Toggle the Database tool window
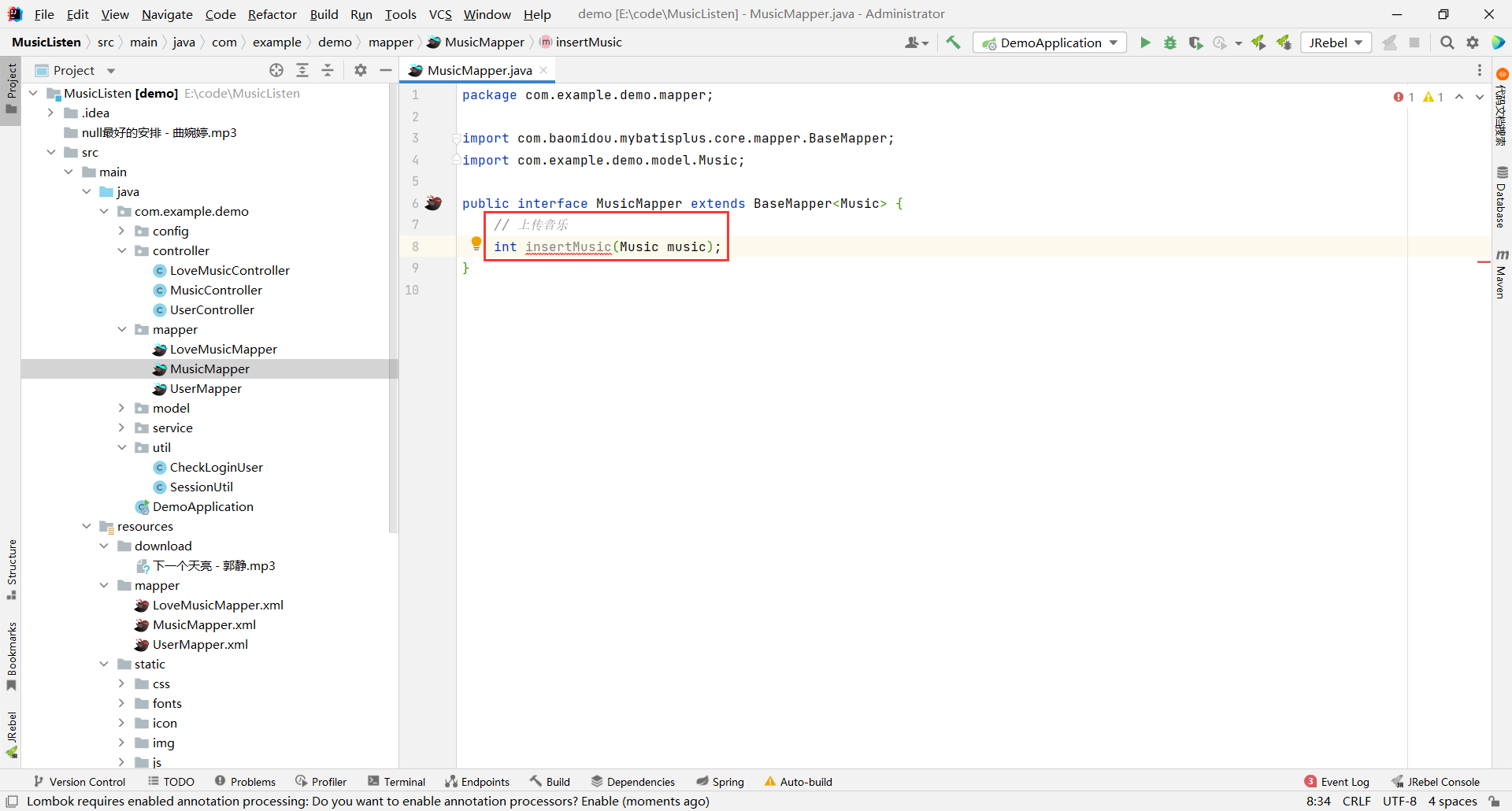This screenshot has height=811, width=1512. pos(1502,197)
